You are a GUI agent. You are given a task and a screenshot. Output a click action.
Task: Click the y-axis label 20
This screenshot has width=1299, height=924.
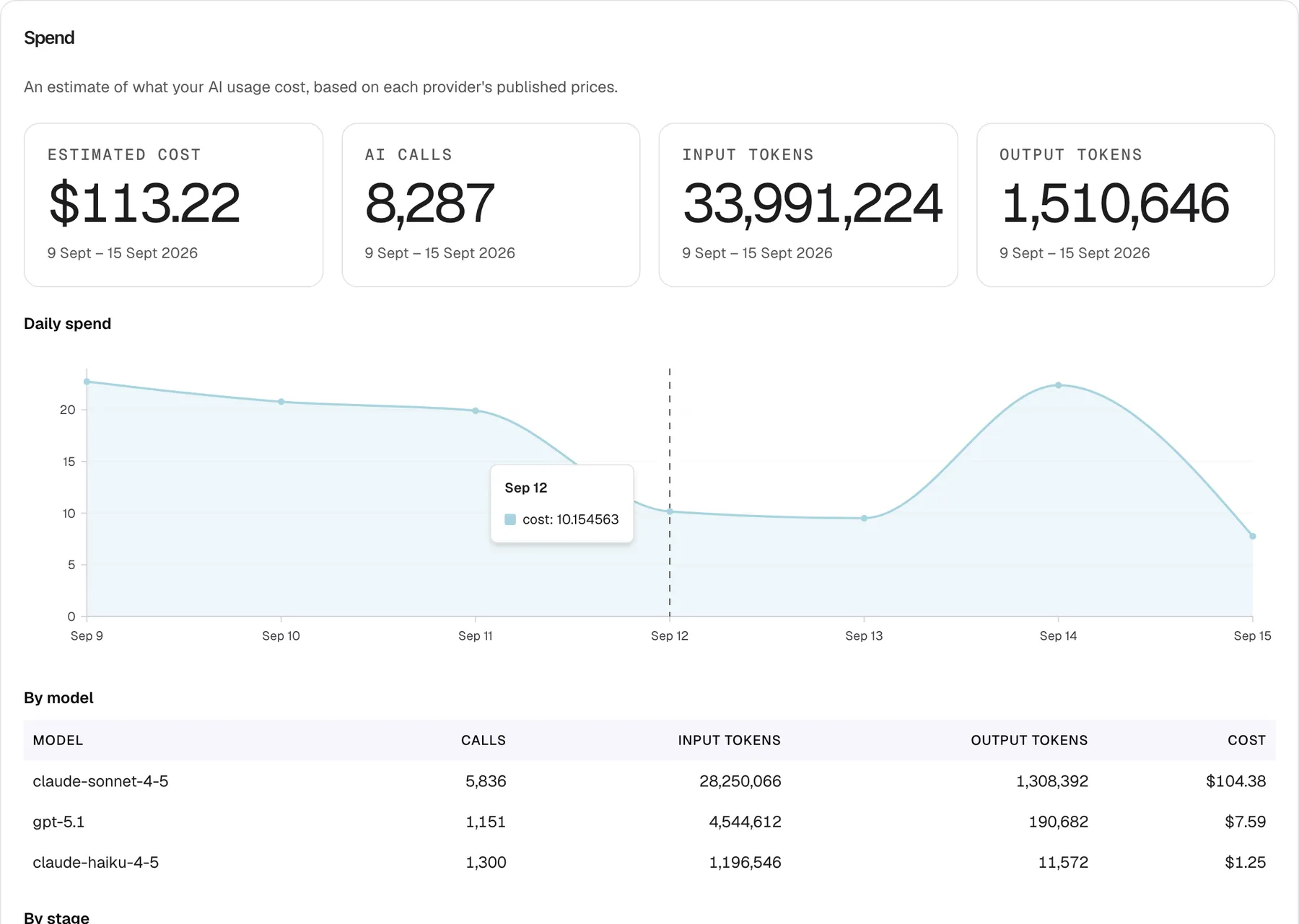(x=67, y=410)
